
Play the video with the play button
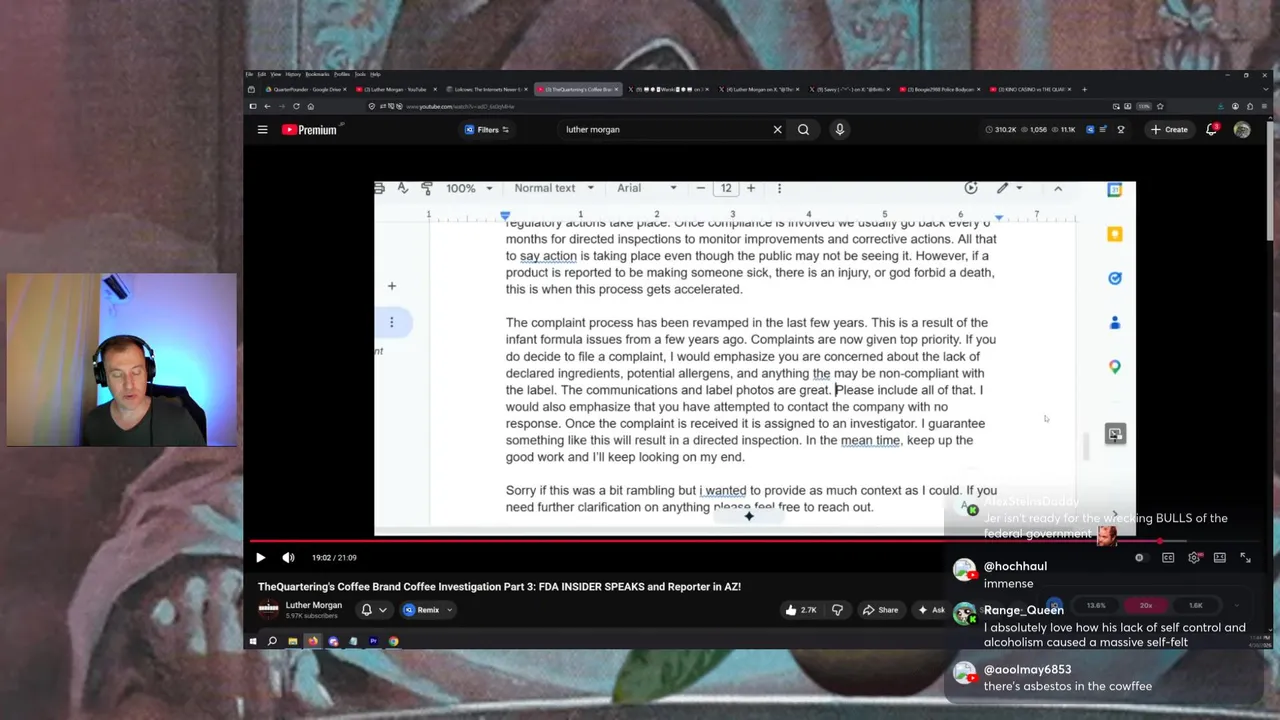[x=260, y=558]
